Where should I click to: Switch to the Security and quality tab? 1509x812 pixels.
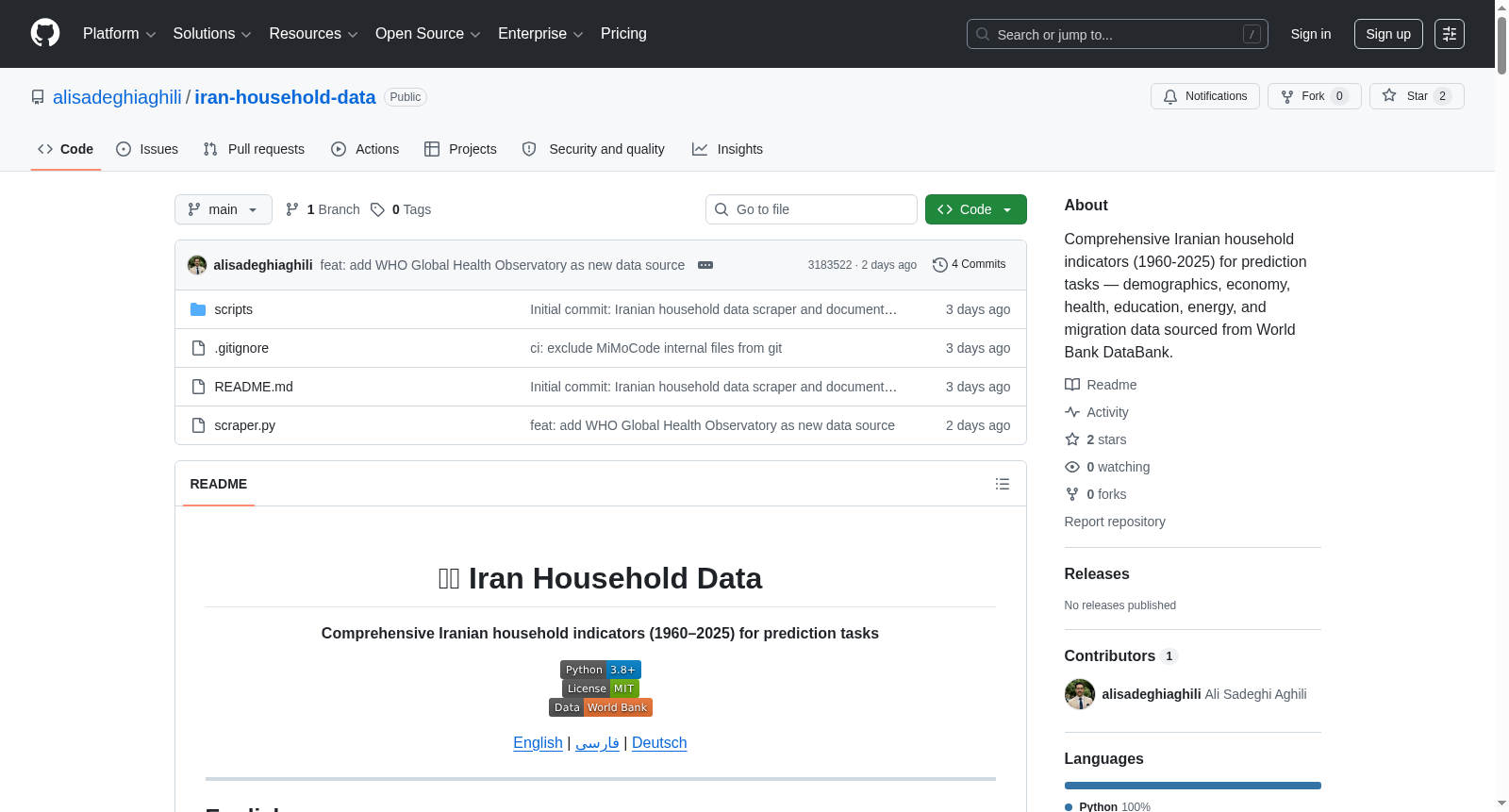593,149
